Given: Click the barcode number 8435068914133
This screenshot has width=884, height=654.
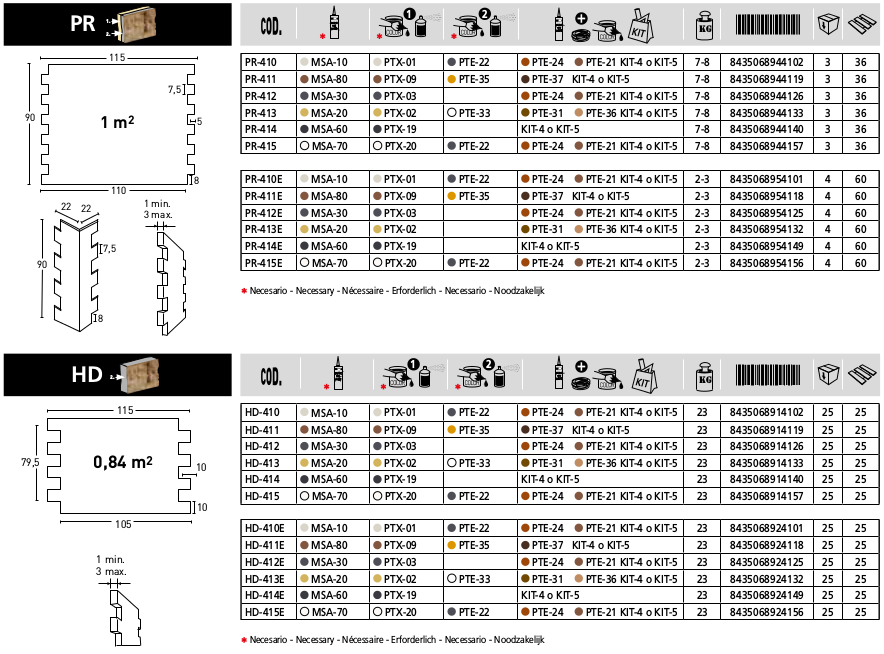Looking at the screenshot, I should coord(767,463).
